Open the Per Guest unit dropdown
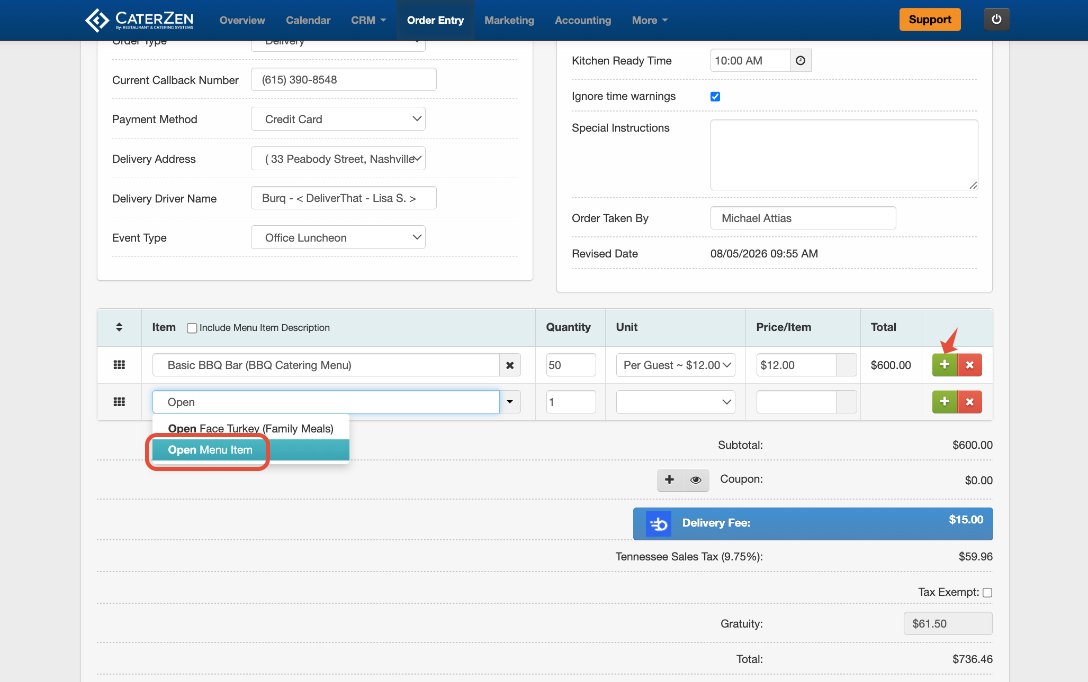The image size is (1088, 682). (676, 365)
